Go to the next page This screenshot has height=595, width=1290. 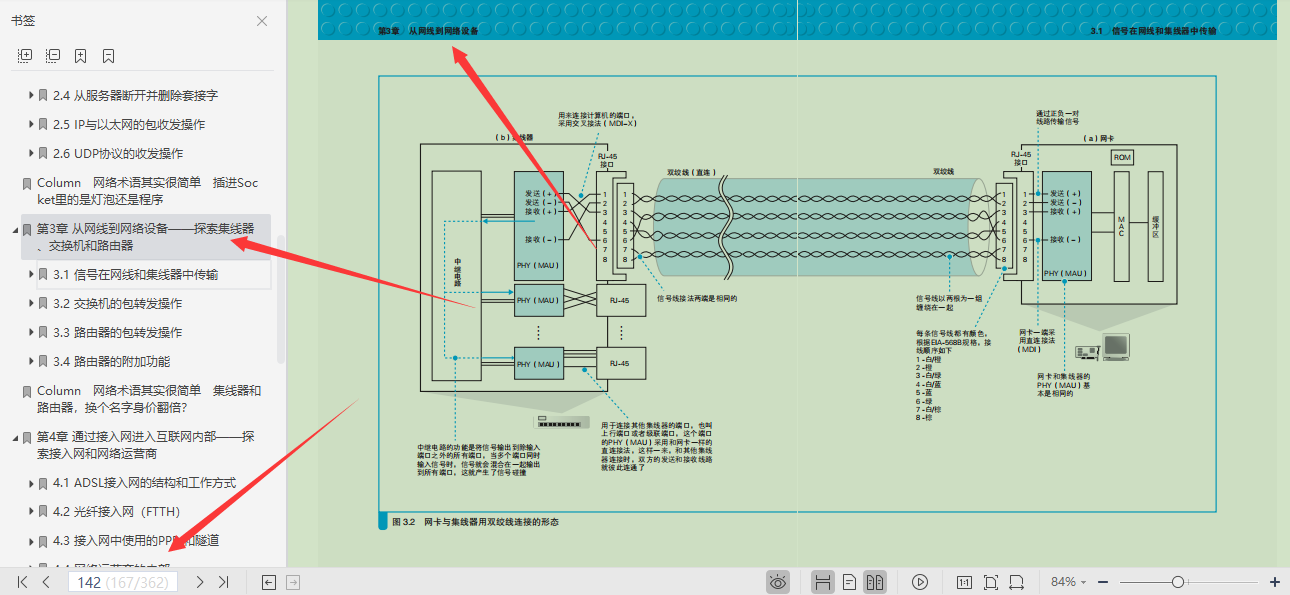tap(200, 582)
